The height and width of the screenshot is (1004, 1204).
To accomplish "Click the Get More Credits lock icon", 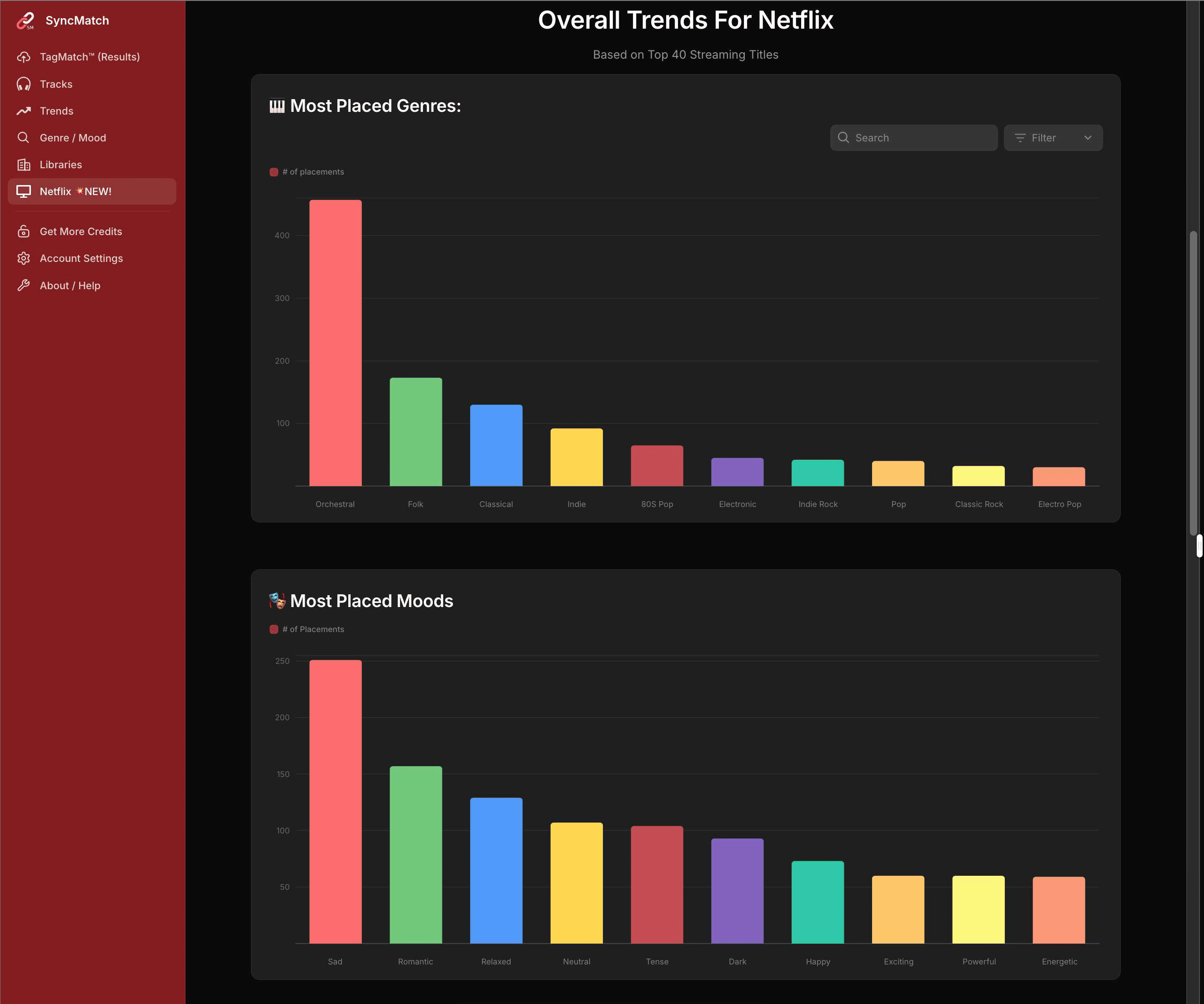I will (24, 231).
